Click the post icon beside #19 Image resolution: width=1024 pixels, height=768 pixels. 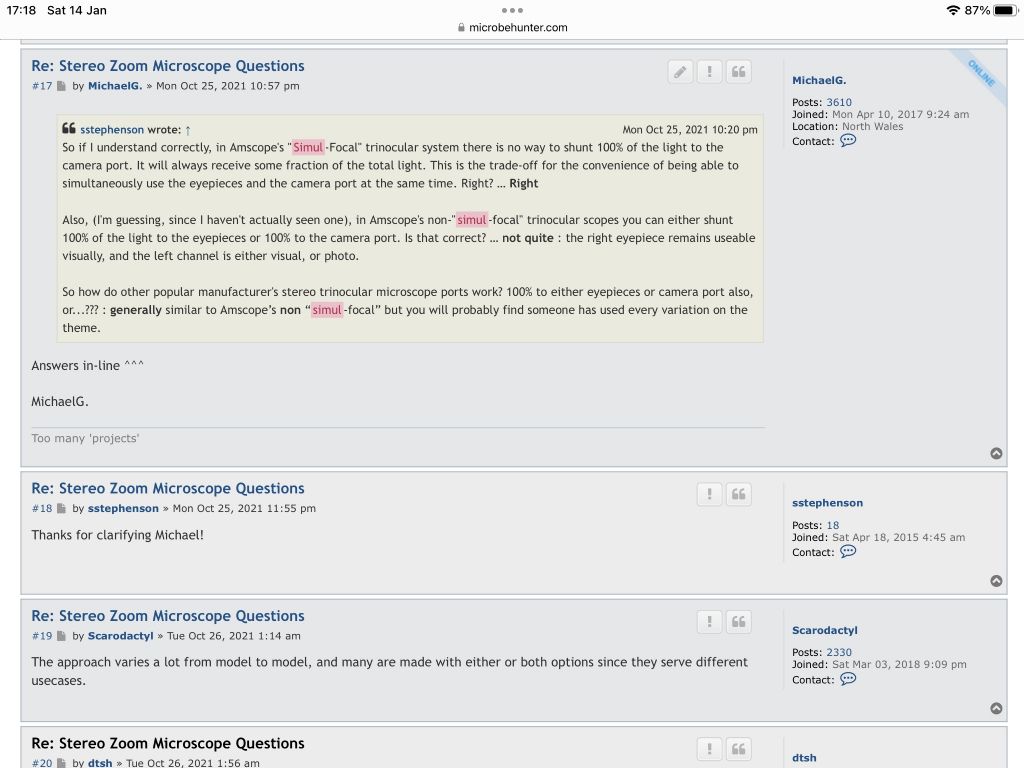coord(61,636)
